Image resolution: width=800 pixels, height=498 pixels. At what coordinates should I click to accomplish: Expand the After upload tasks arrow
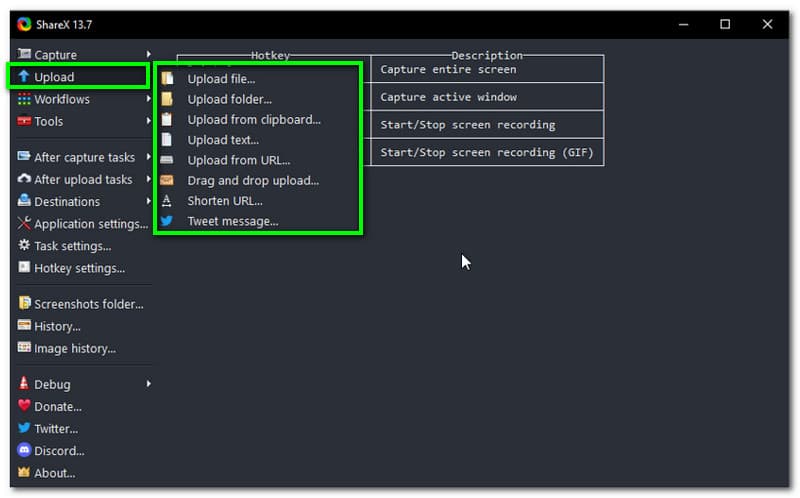[x=148, y=179]
